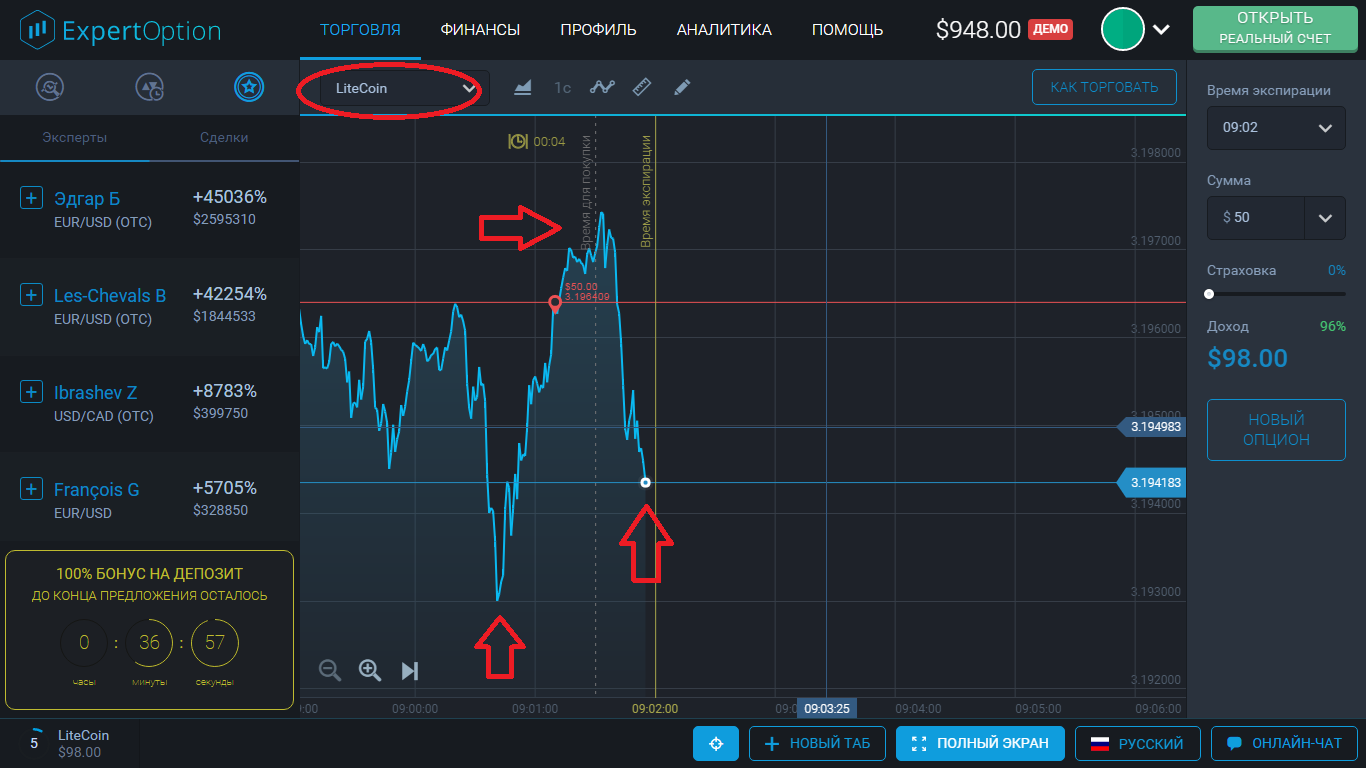
Task: Open the LiteCoin asset dropdown
Action: pos(404,88)
